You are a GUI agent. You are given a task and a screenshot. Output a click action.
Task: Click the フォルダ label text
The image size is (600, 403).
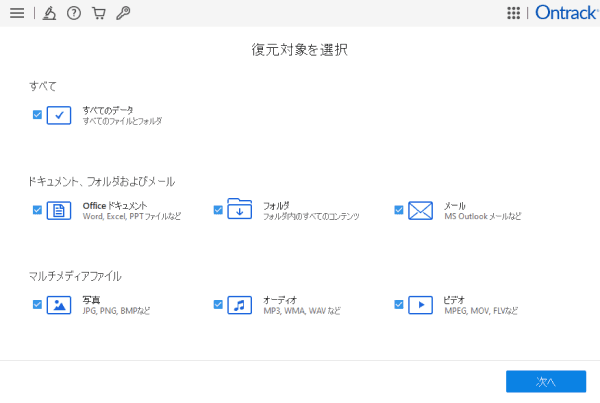(276, 206)
